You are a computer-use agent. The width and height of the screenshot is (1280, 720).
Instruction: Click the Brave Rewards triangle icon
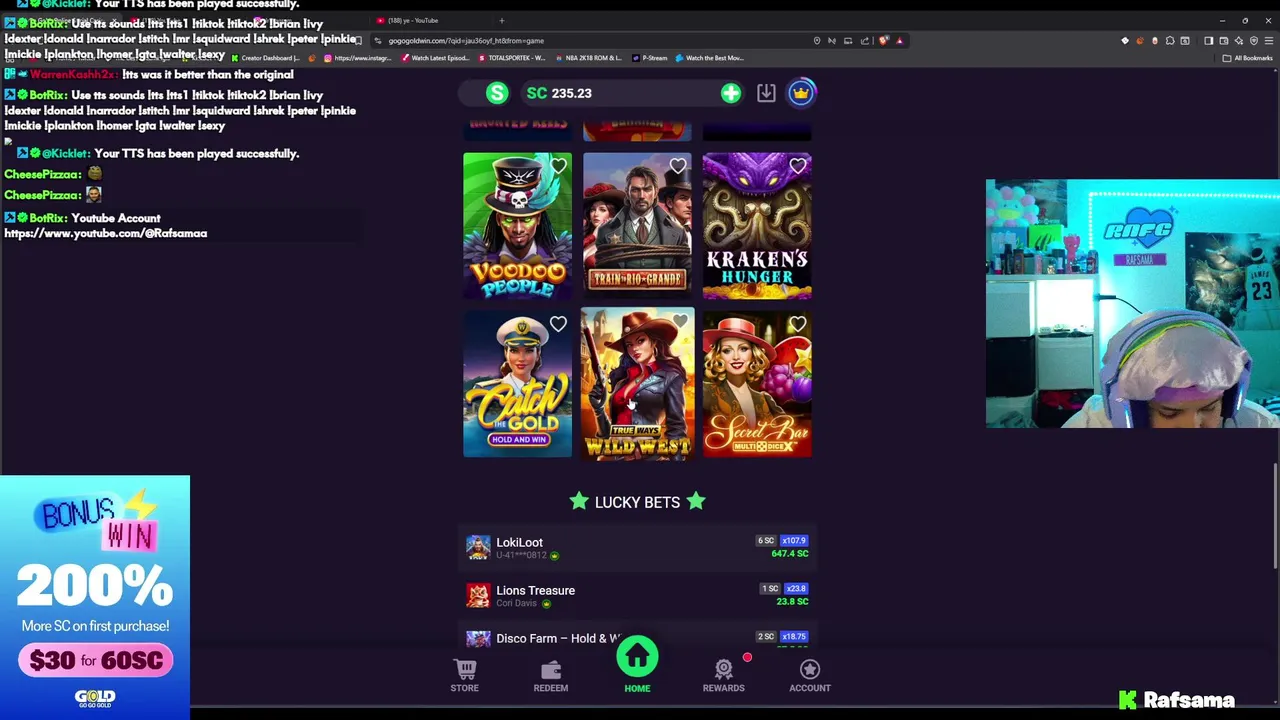click(x=900, y=41)
